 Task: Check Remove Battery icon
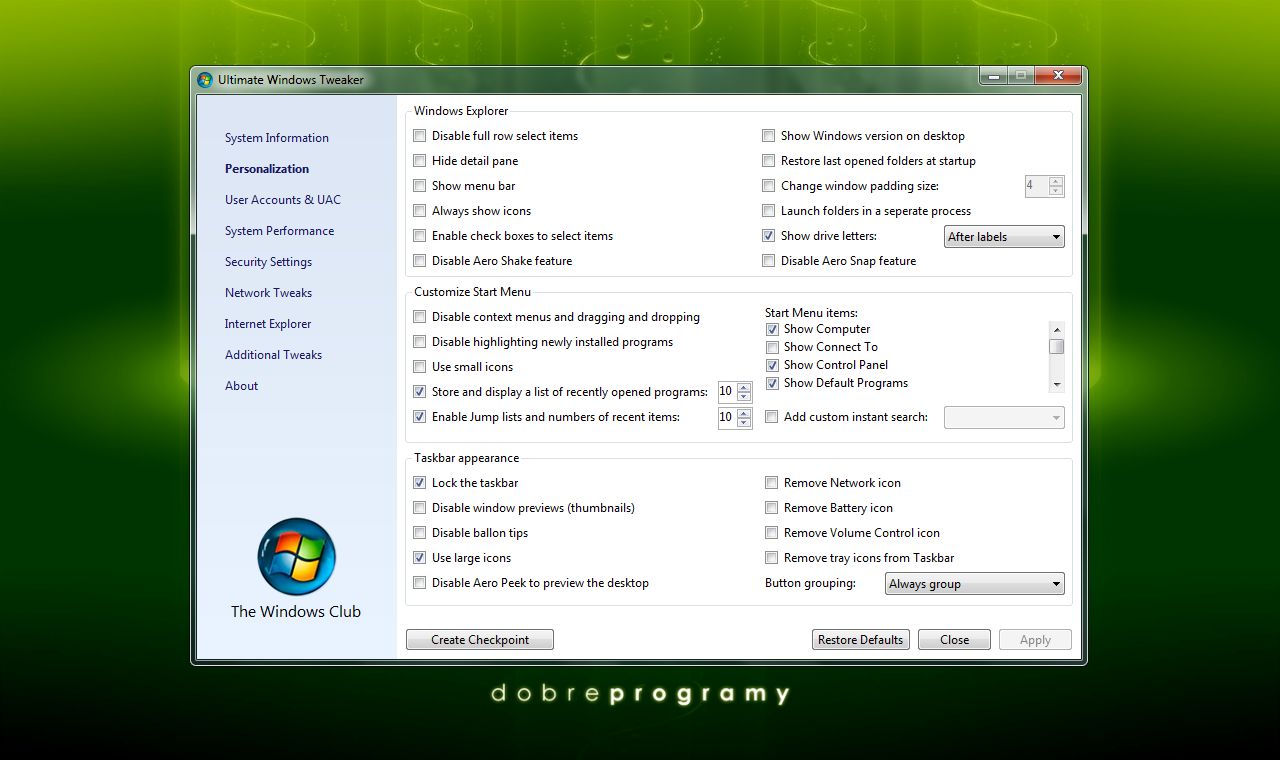coord(772,508)
